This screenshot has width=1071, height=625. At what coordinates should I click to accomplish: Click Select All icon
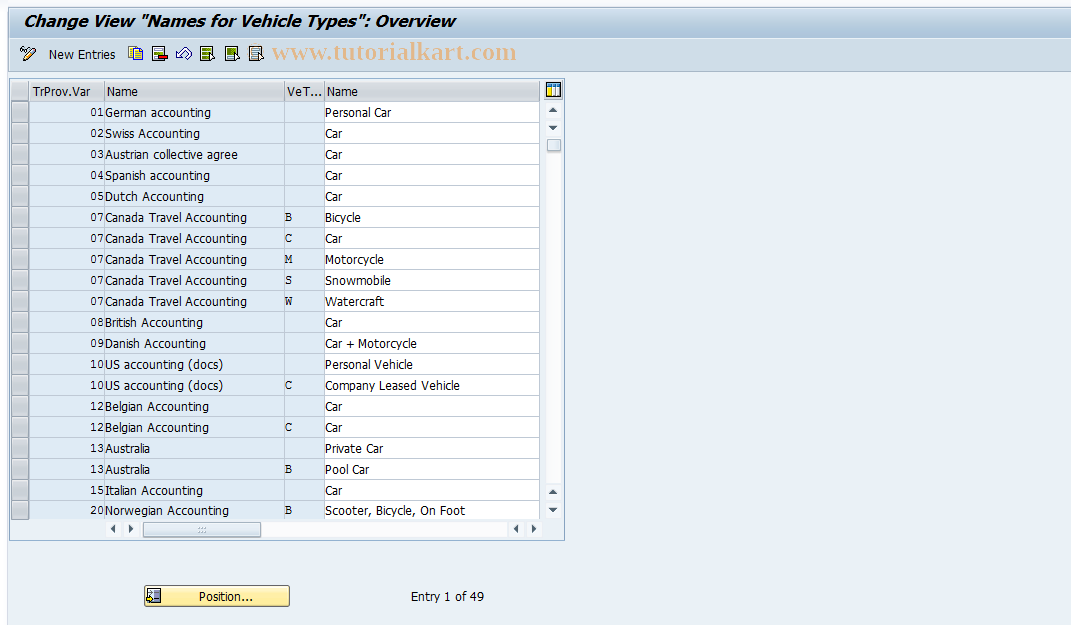(x=208, y=54)
